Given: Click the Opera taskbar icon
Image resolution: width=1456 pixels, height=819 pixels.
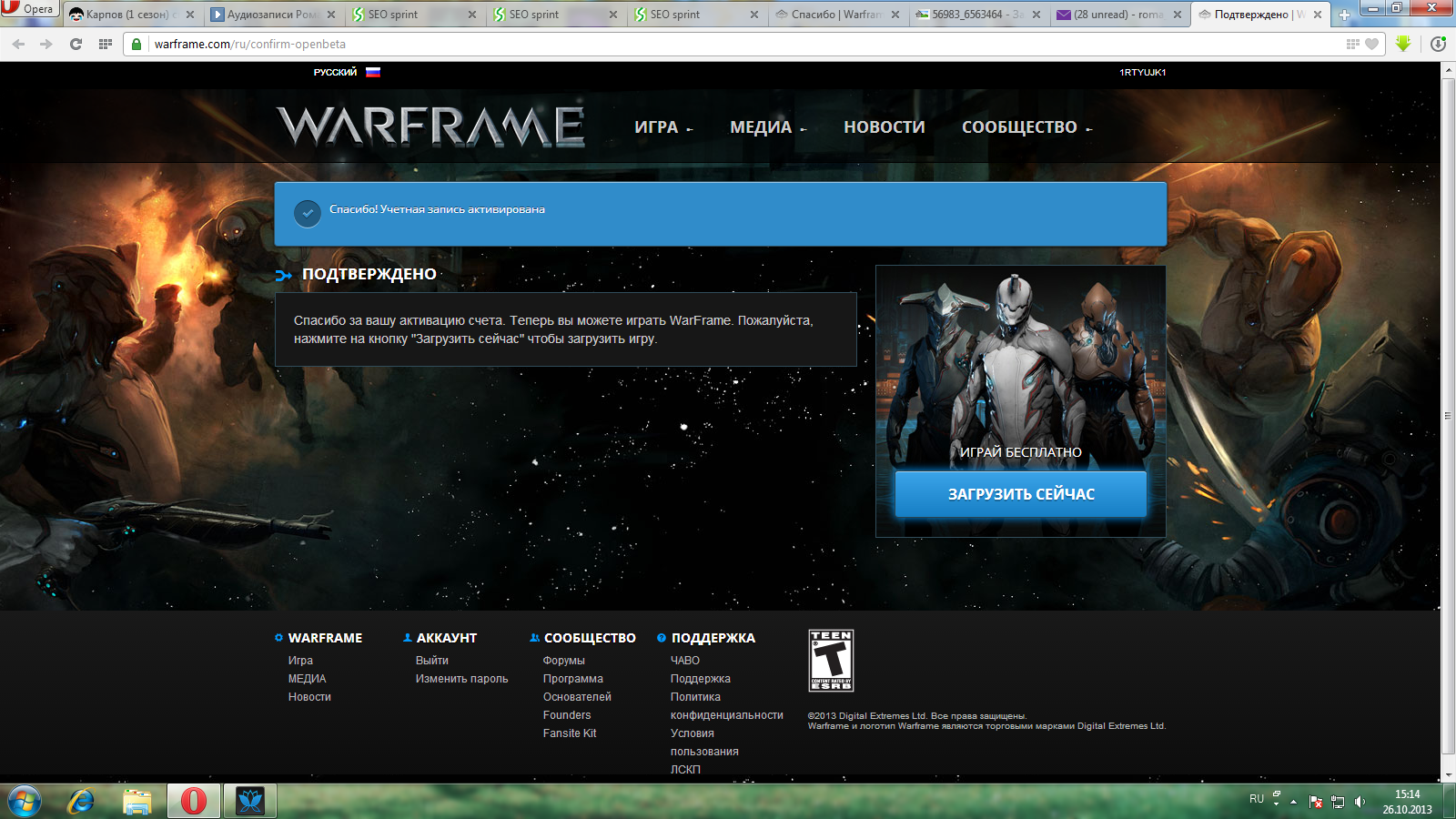Looking at the screenshot, I should [194, 802].
